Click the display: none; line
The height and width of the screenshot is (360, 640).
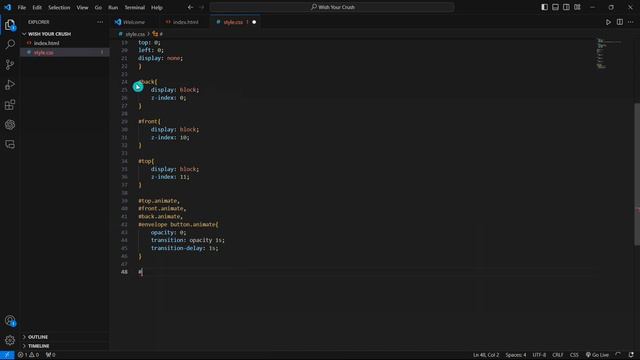coord(160,58)
